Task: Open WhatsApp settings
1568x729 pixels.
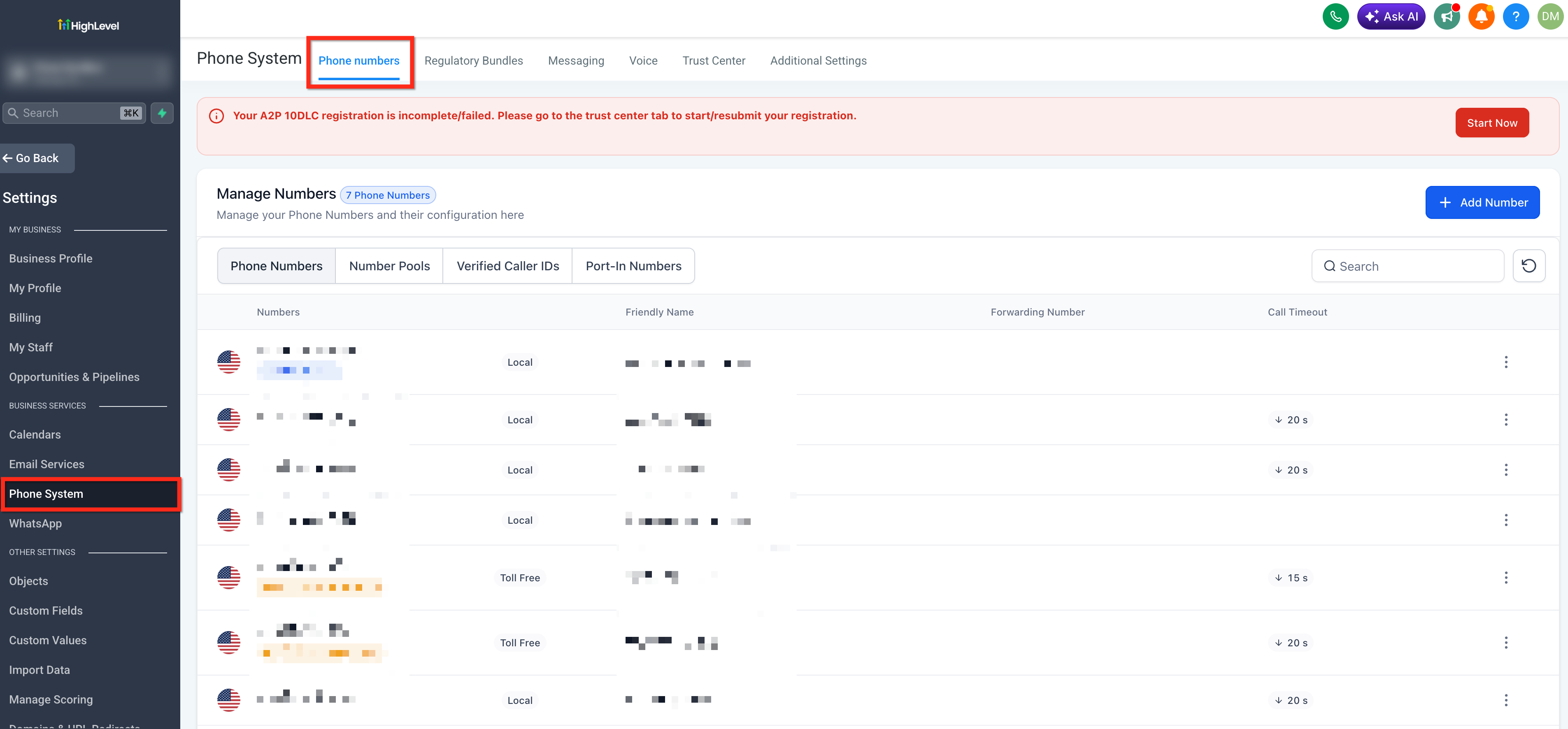Action: 35,524
